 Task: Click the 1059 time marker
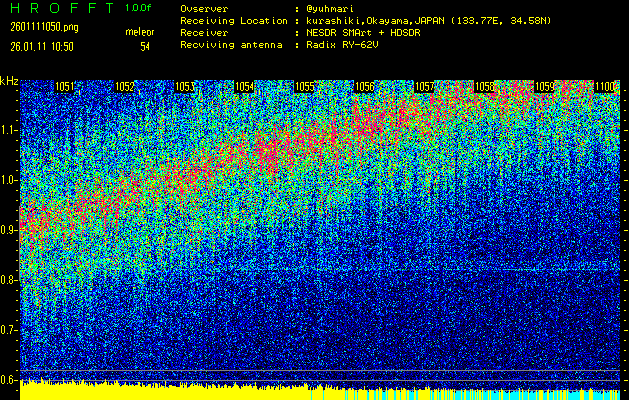[545, 87]
